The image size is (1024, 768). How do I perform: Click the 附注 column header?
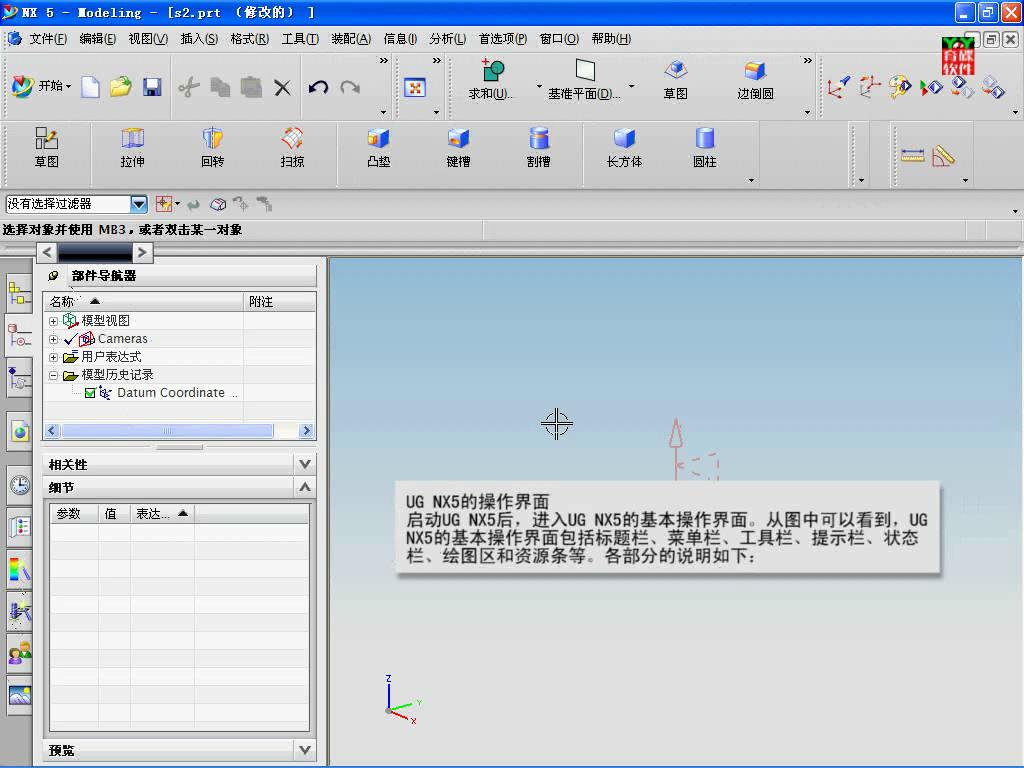coord(280,302)
